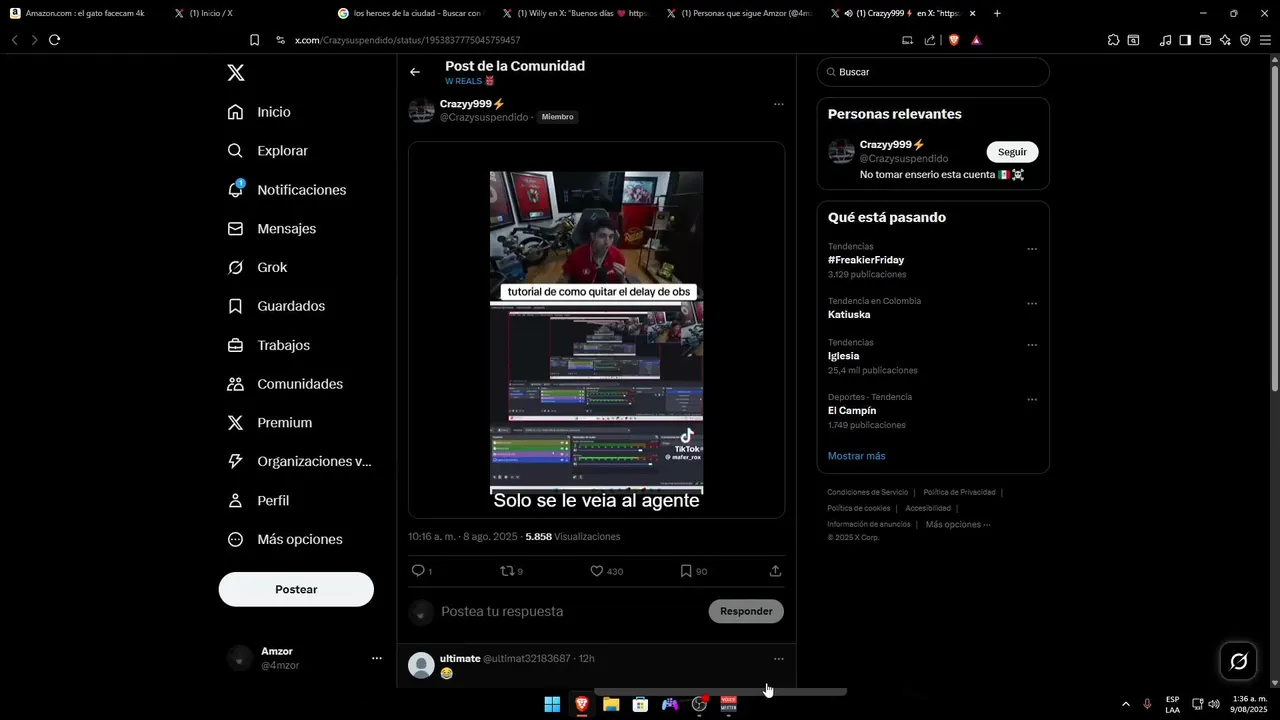Switch to Amazon.com browser tab
1280x720 pixels.
tap(78, 13)
